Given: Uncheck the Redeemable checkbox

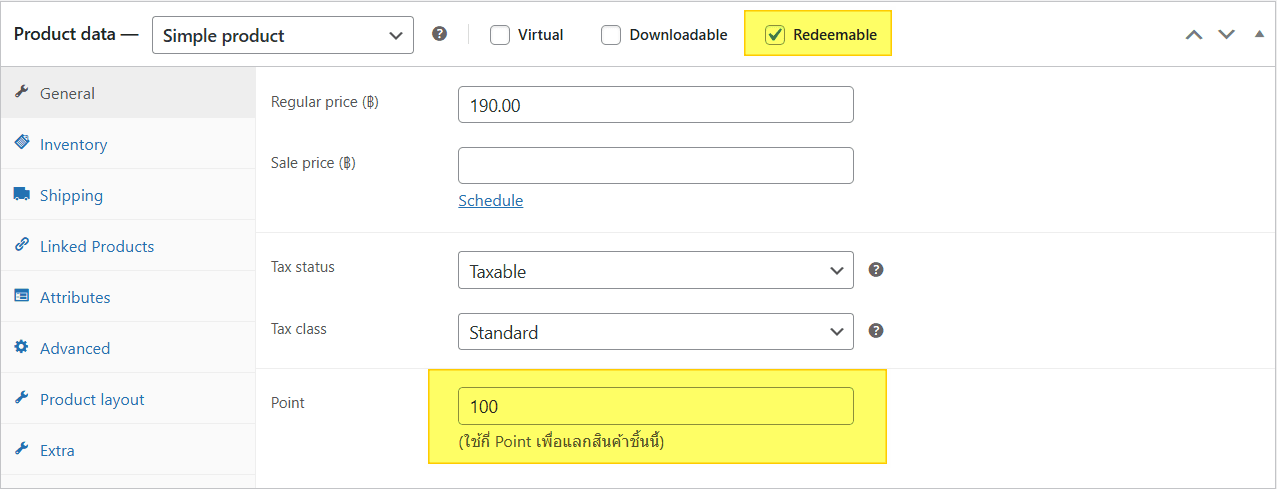Looking at the screenshot, I should (775, 35).
